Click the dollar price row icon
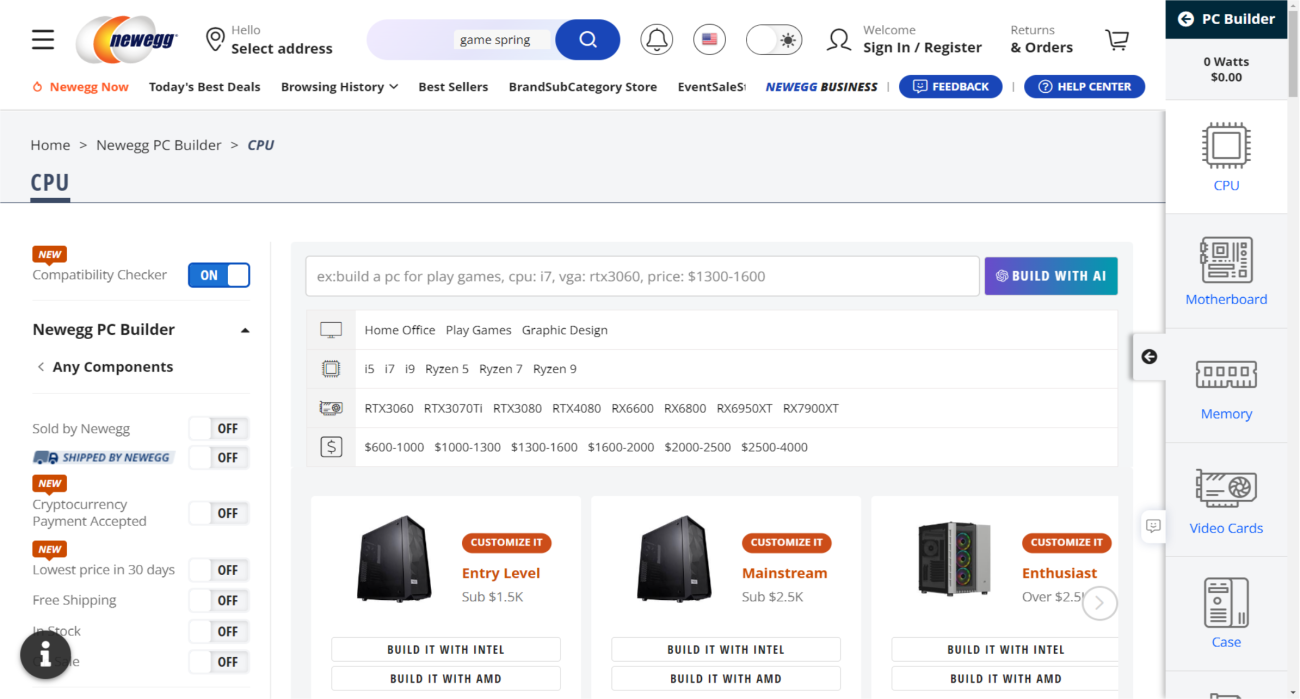The width and height of the screenshot is (1300, 699). pos(331,447)
